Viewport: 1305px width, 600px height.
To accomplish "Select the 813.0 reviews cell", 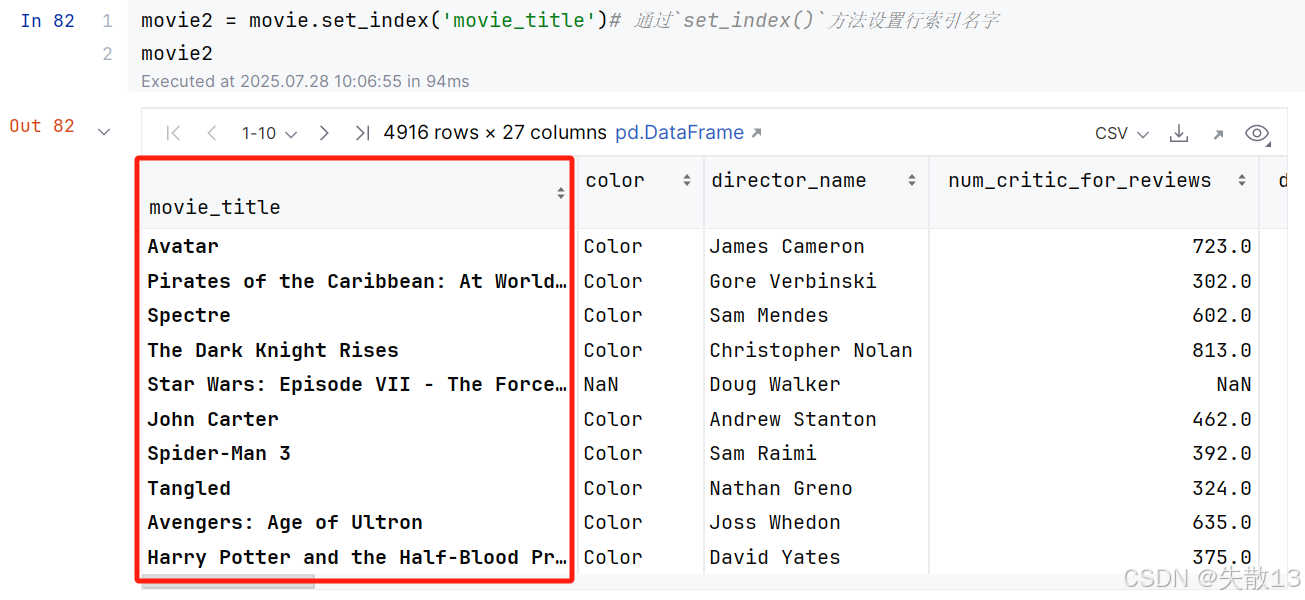I will click(1222, 350).
